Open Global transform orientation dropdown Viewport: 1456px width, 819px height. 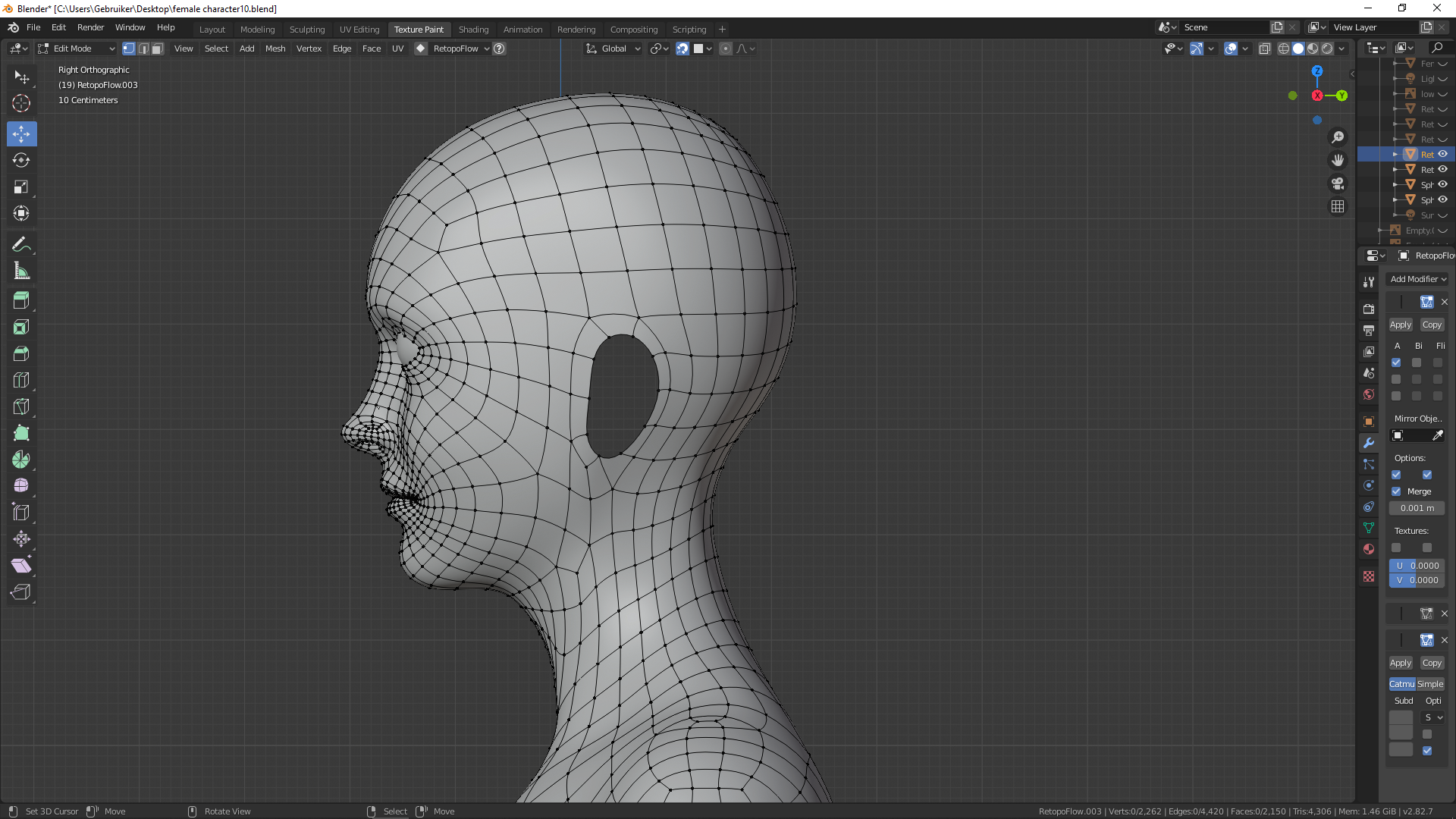coord(614,49)
